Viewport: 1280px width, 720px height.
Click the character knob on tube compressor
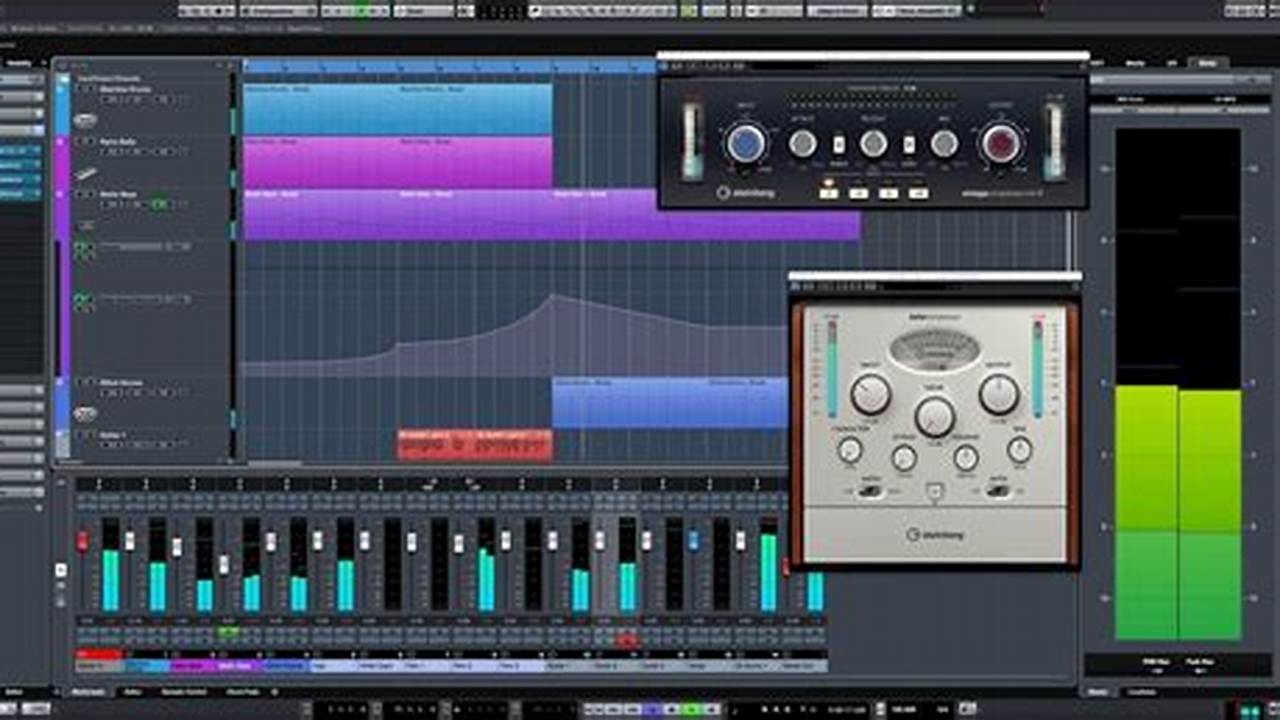coord(849,451)
